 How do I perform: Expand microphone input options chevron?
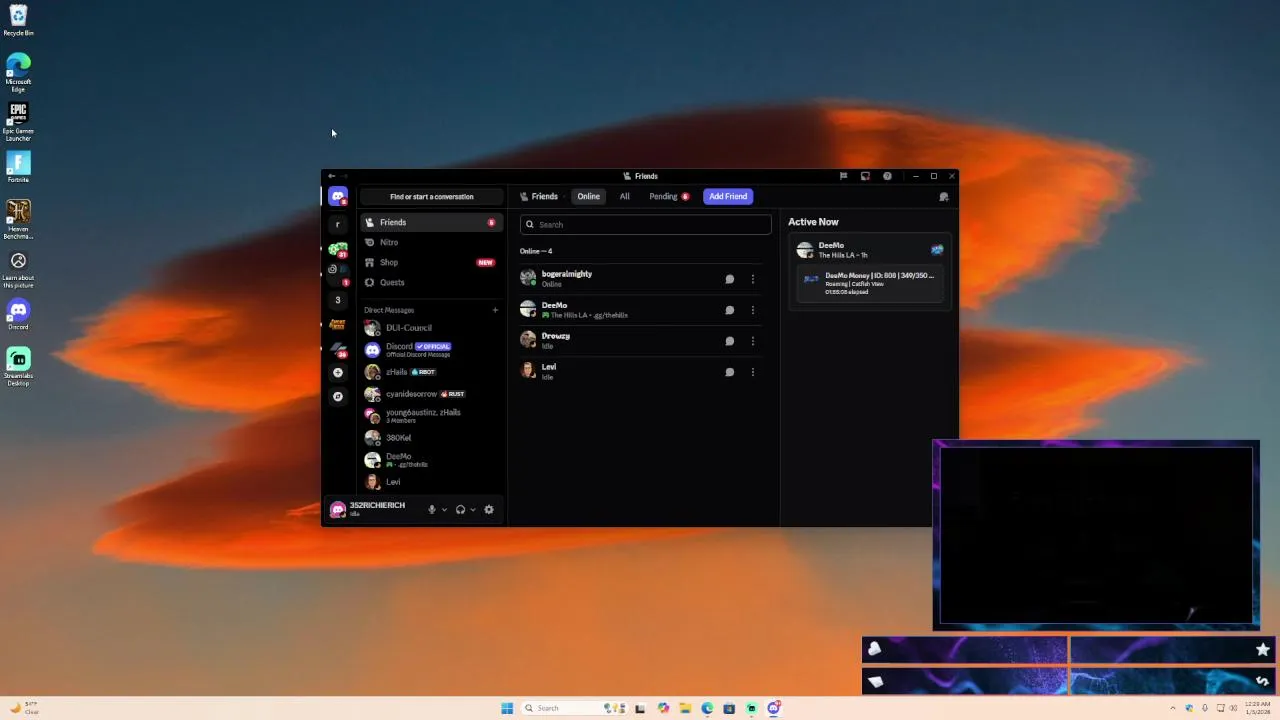click(x=444, y=510)
